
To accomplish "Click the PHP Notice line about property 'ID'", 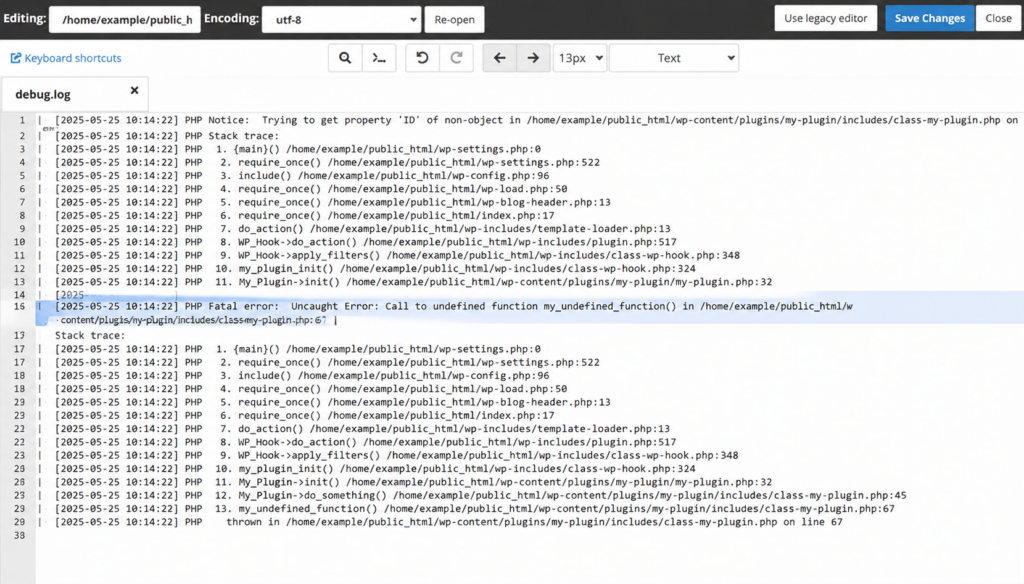I will tap(536, 120).
